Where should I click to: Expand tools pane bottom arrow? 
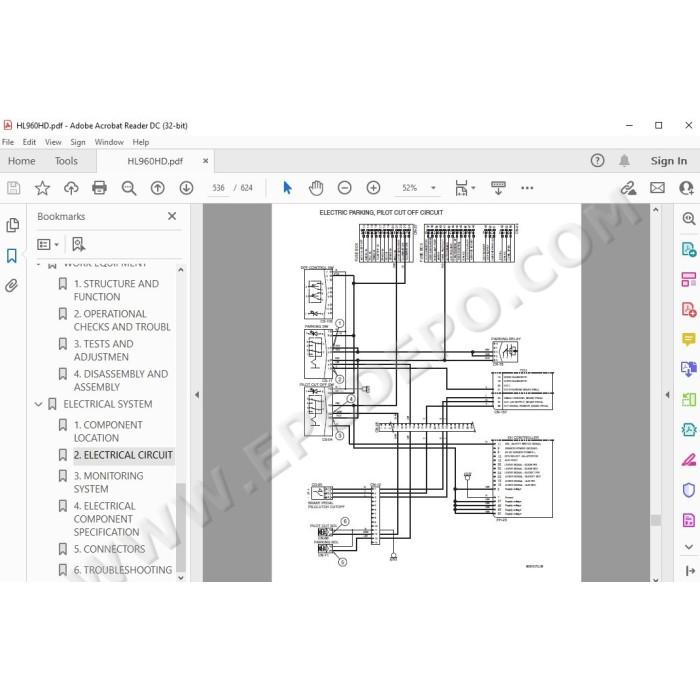click(690, 571)
